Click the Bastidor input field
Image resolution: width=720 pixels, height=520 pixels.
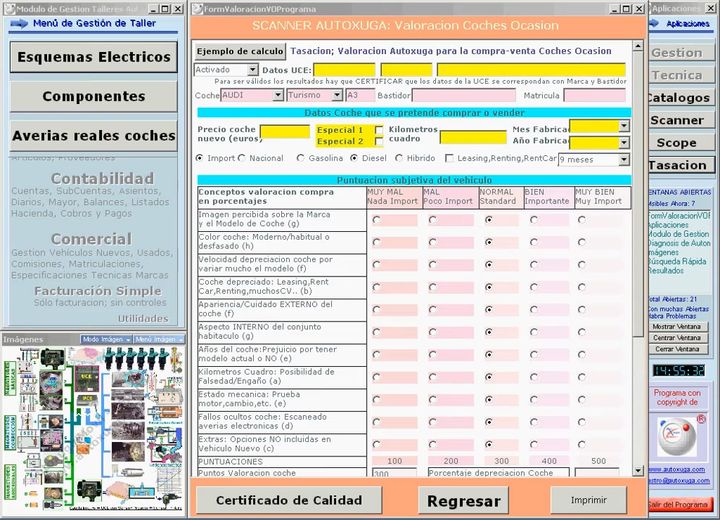click(464, 96)
